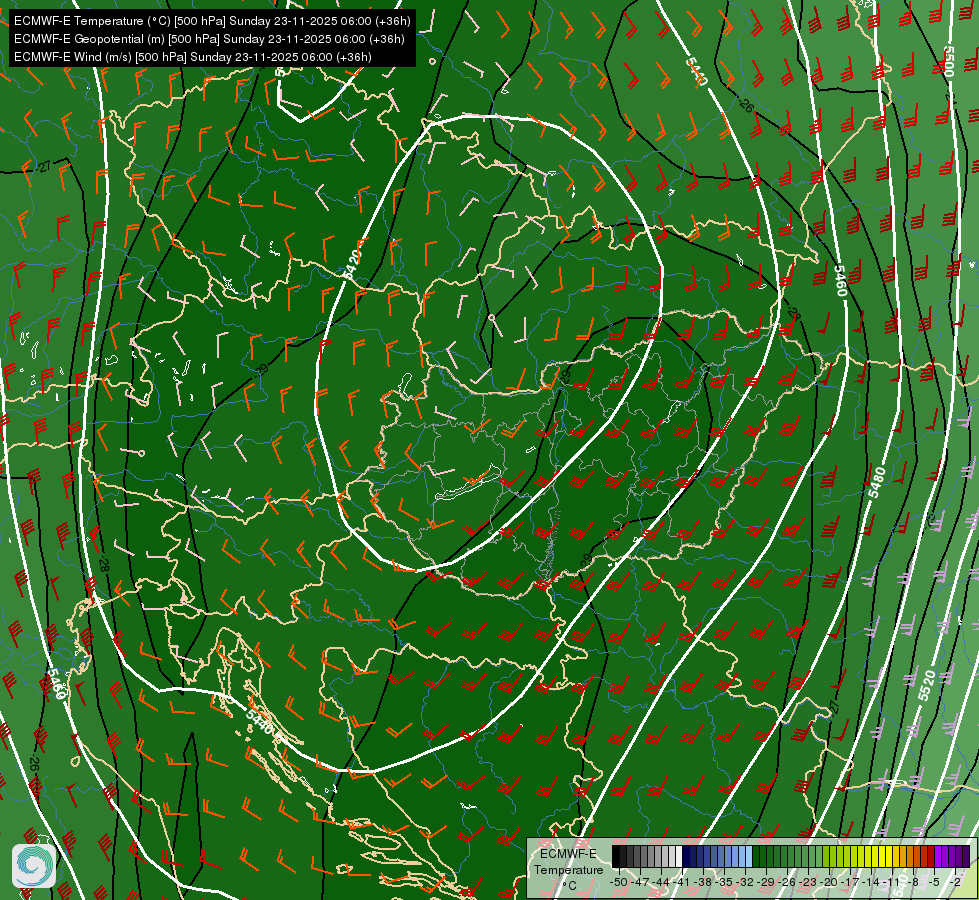Click the legend title ECMWF-E Temperature °C
This screenshot has height=900, width=979.
point(568,869)
